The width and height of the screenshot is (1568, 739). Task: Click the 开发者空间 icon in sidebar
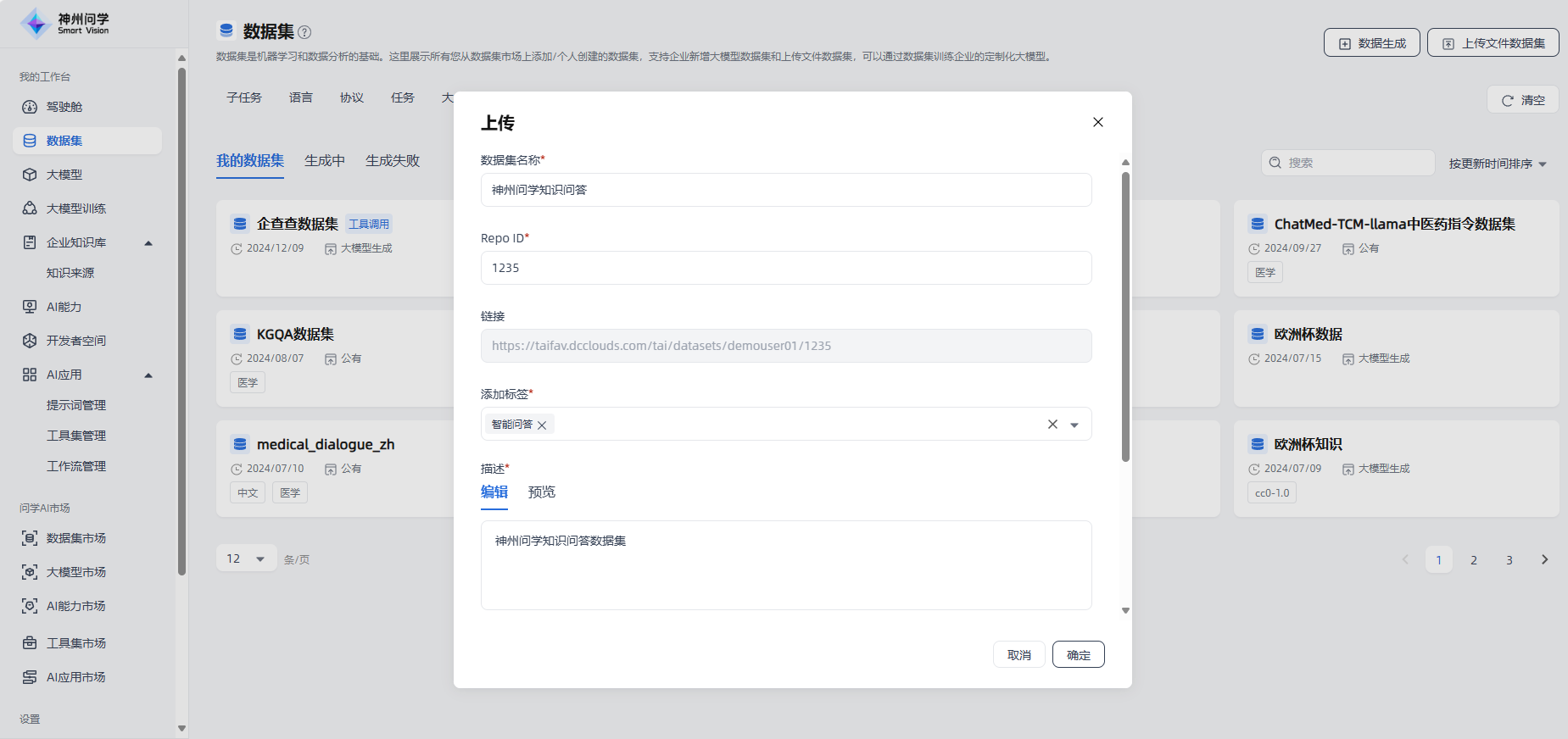click(30, 341)
